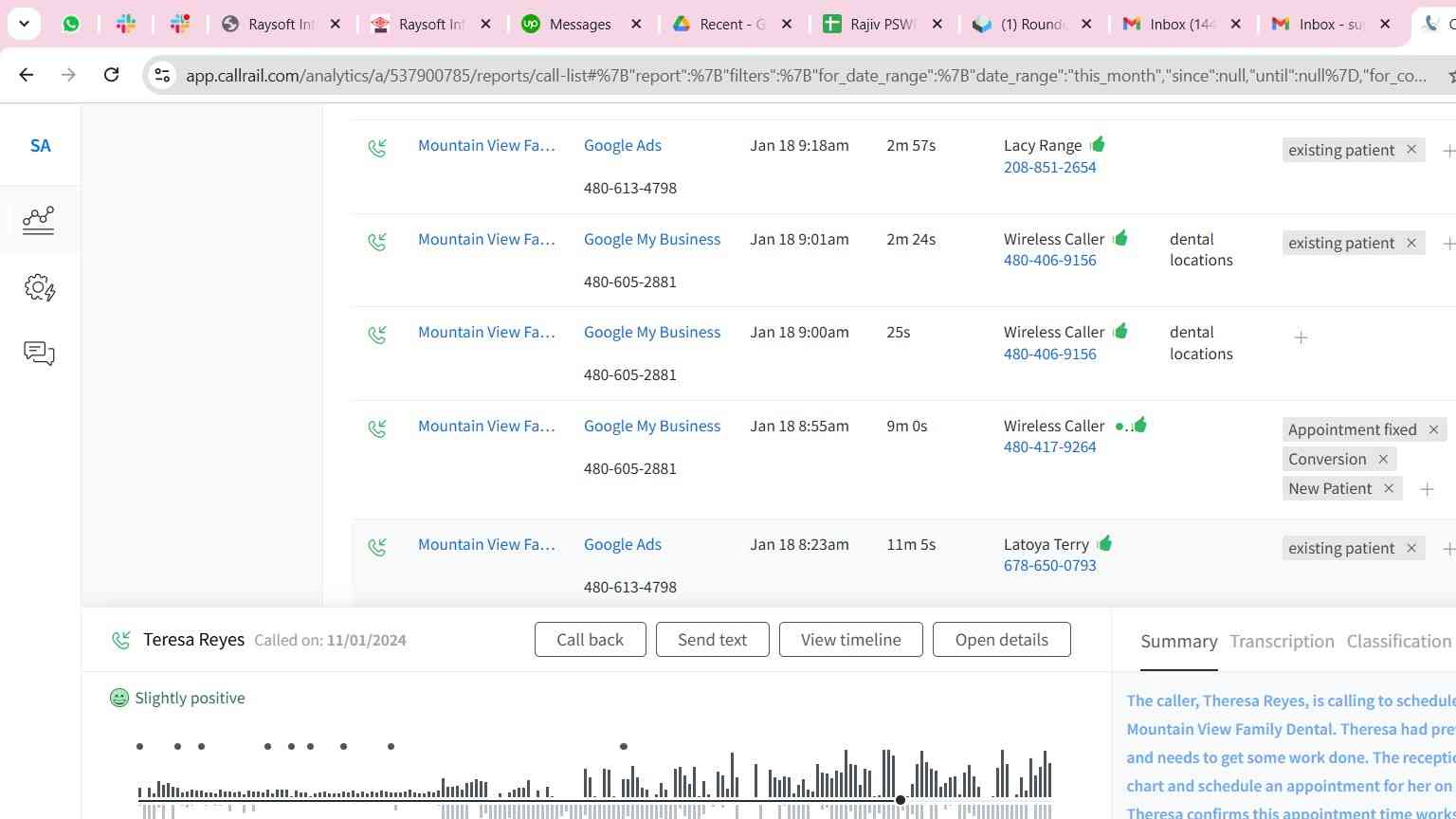Add a tag to the 9:00am 25s call
1456x819 pixels.
pyautogui.click(x=1301, y=337)
